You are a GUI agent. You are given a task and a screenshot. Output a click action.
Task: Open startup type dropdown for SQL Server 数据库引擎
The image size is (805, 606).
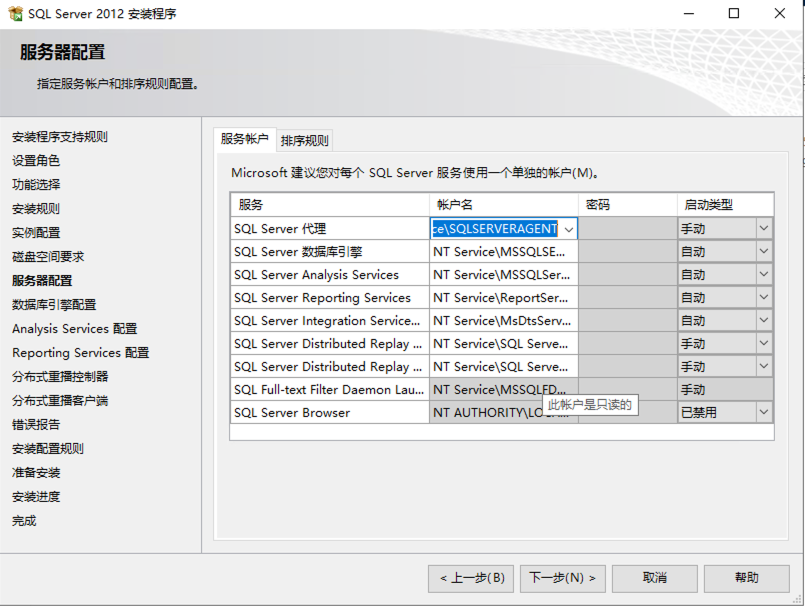[x=764, y=252]
